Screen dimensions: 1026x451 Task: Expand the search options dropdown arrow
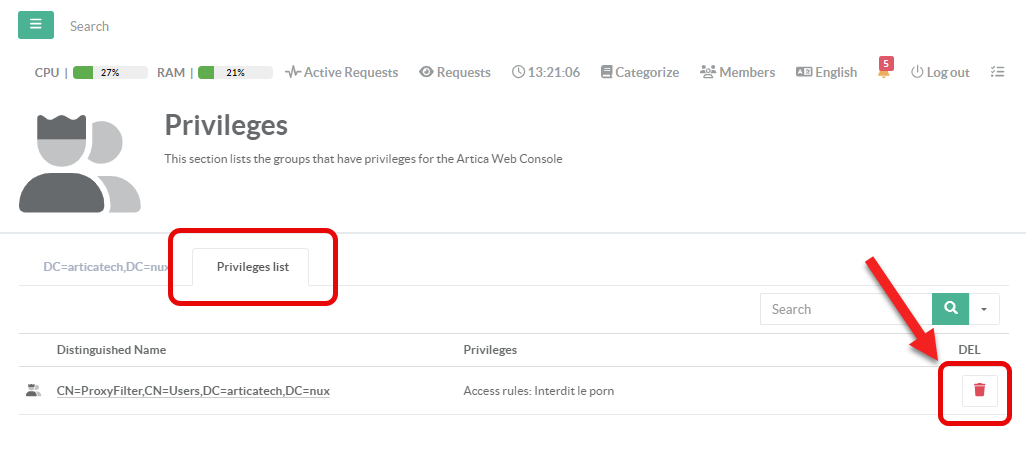(984, 309)
